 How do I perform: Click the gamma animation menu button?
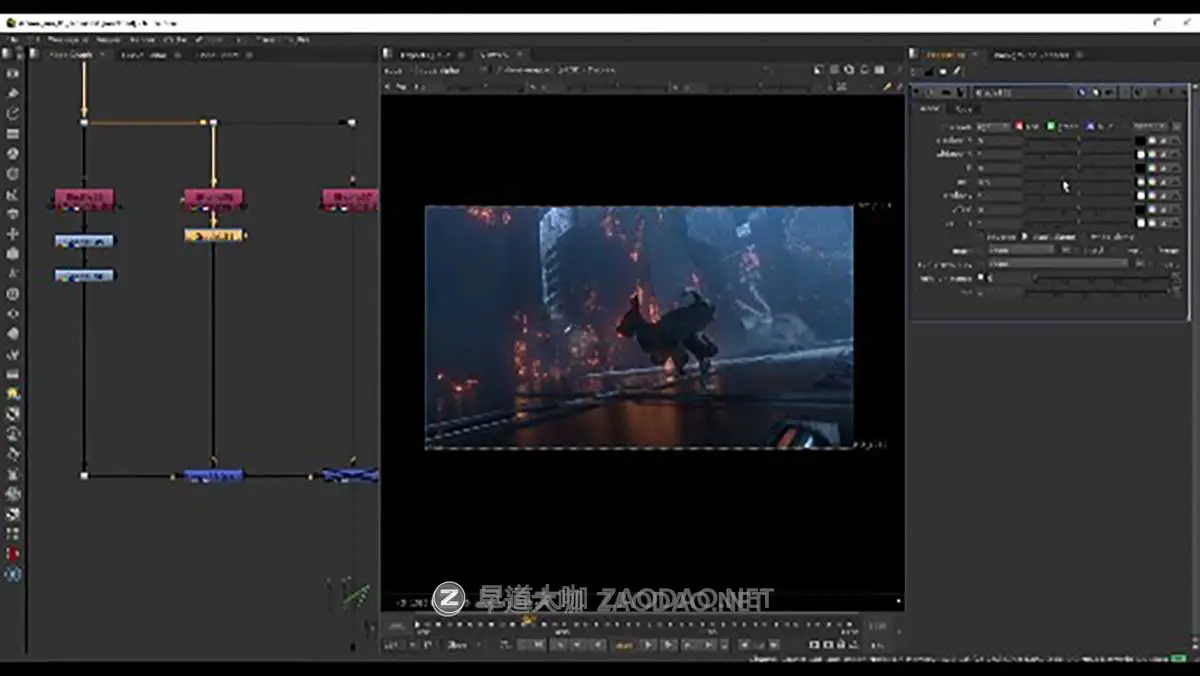(x=1174, y=224)
